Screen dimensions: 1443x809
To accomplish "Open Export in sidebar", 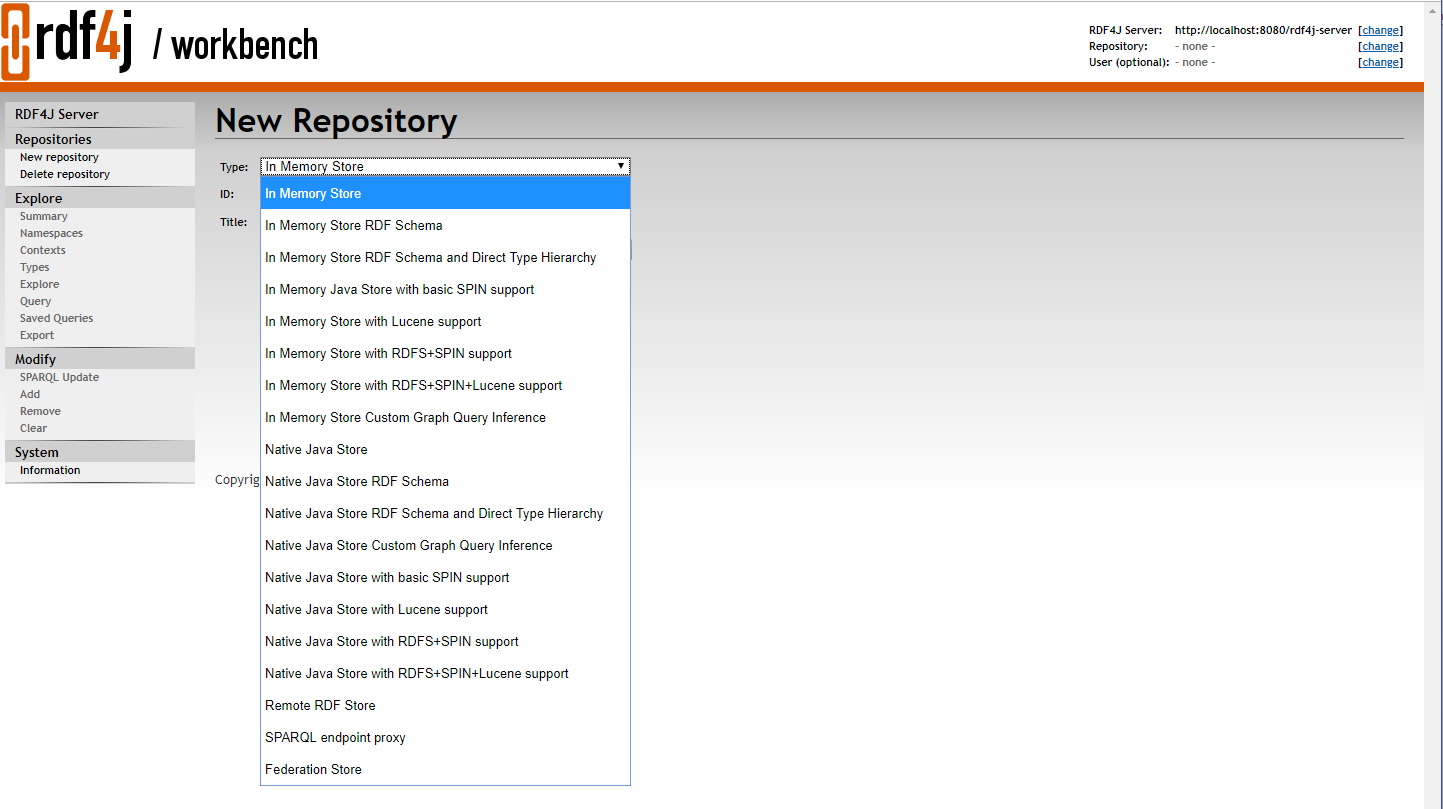I will [37, 335].
